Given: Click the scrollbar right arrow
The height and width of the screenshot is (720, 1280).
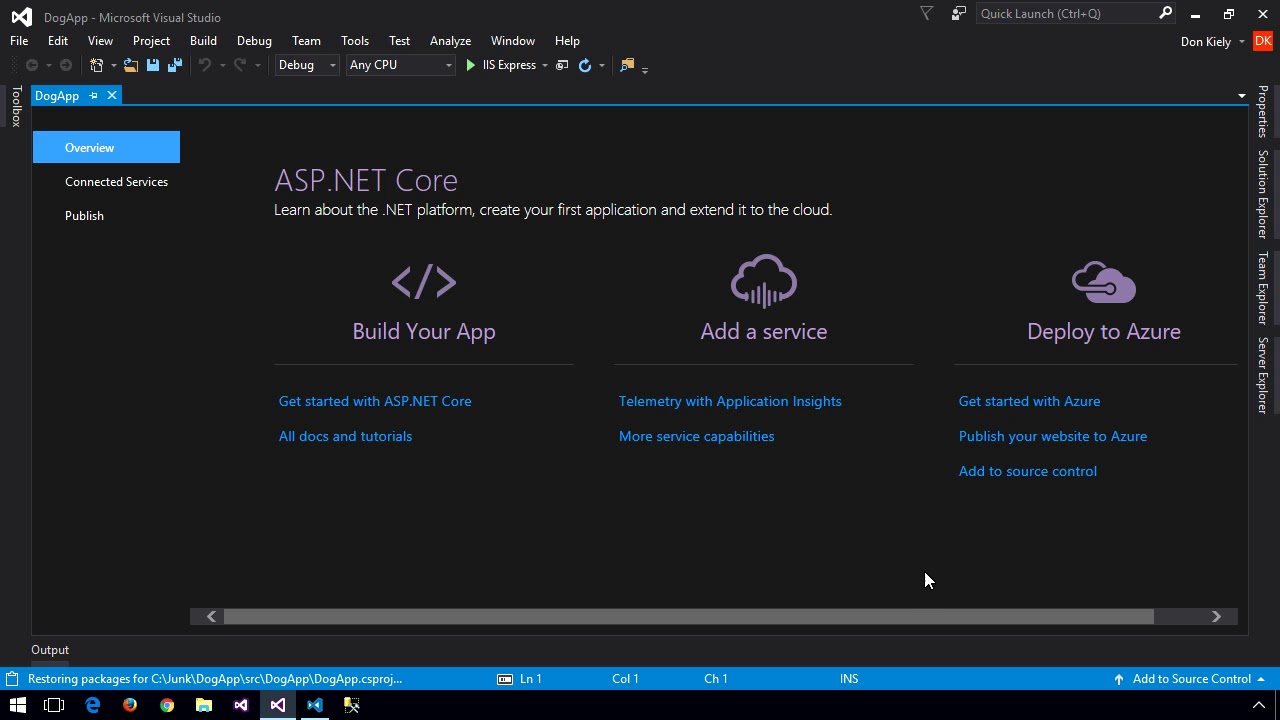Looking at the screenshot, I should tap(1216, 617).
